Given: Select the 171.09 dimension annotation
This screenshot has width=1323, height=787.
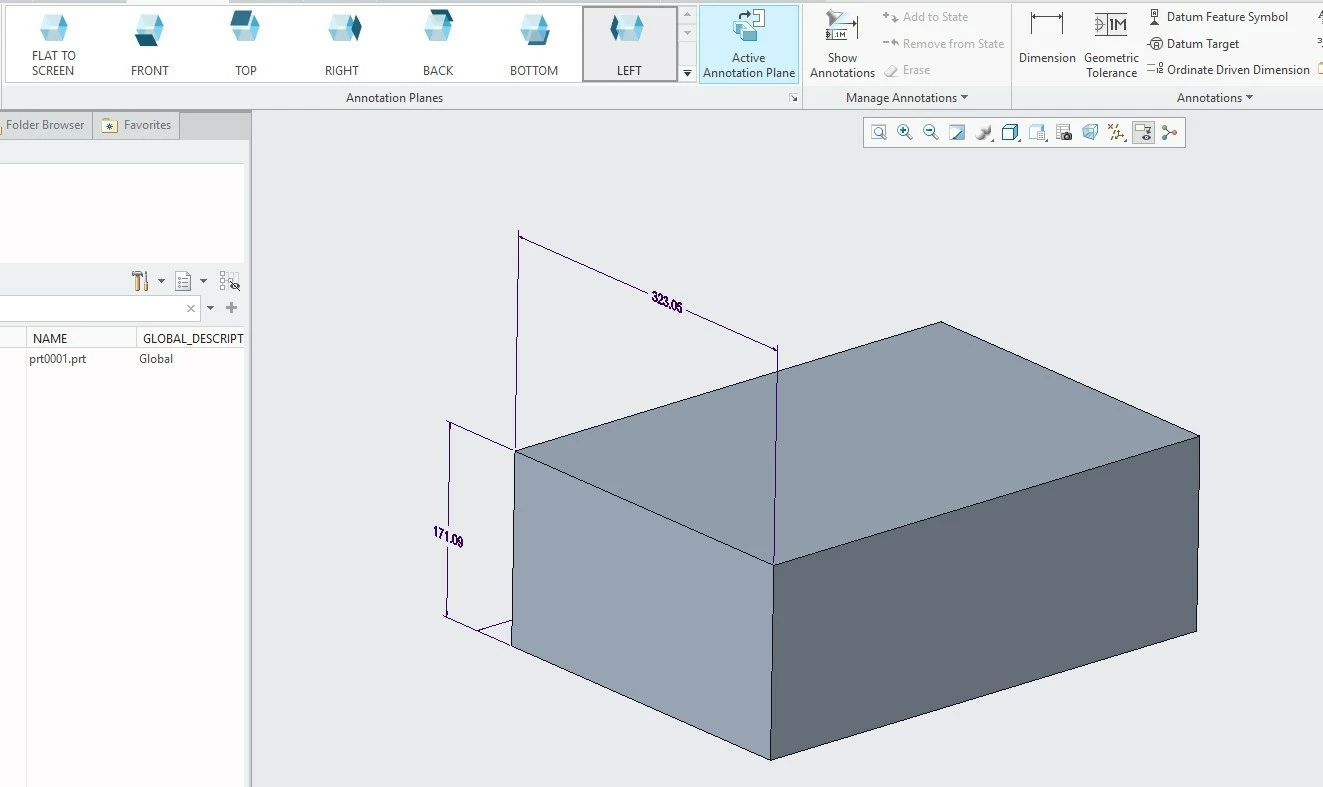Looking at the screenshot, I should click(448, 537).
